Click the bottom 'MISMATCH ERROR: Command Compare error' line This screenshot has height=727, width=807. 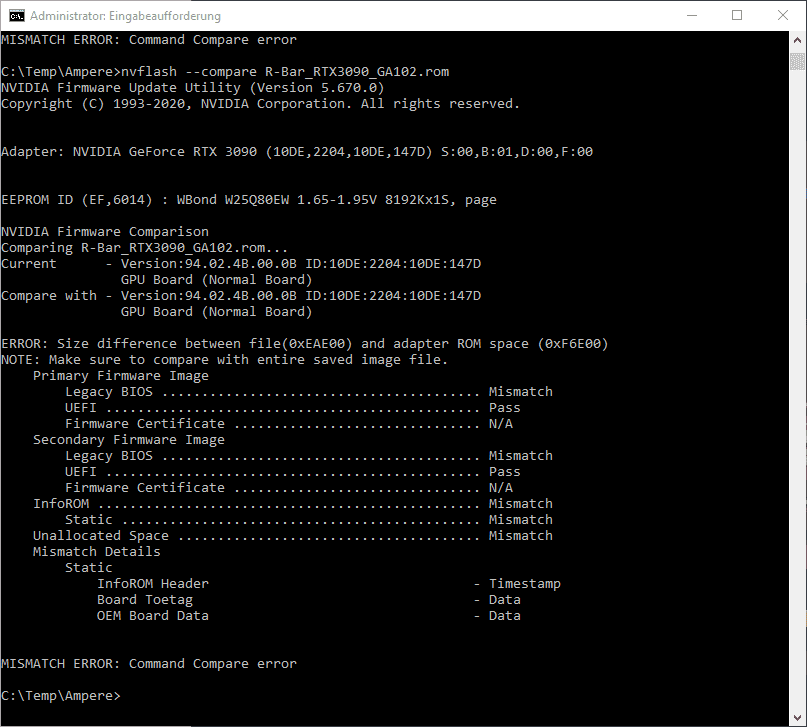[149, 663]
